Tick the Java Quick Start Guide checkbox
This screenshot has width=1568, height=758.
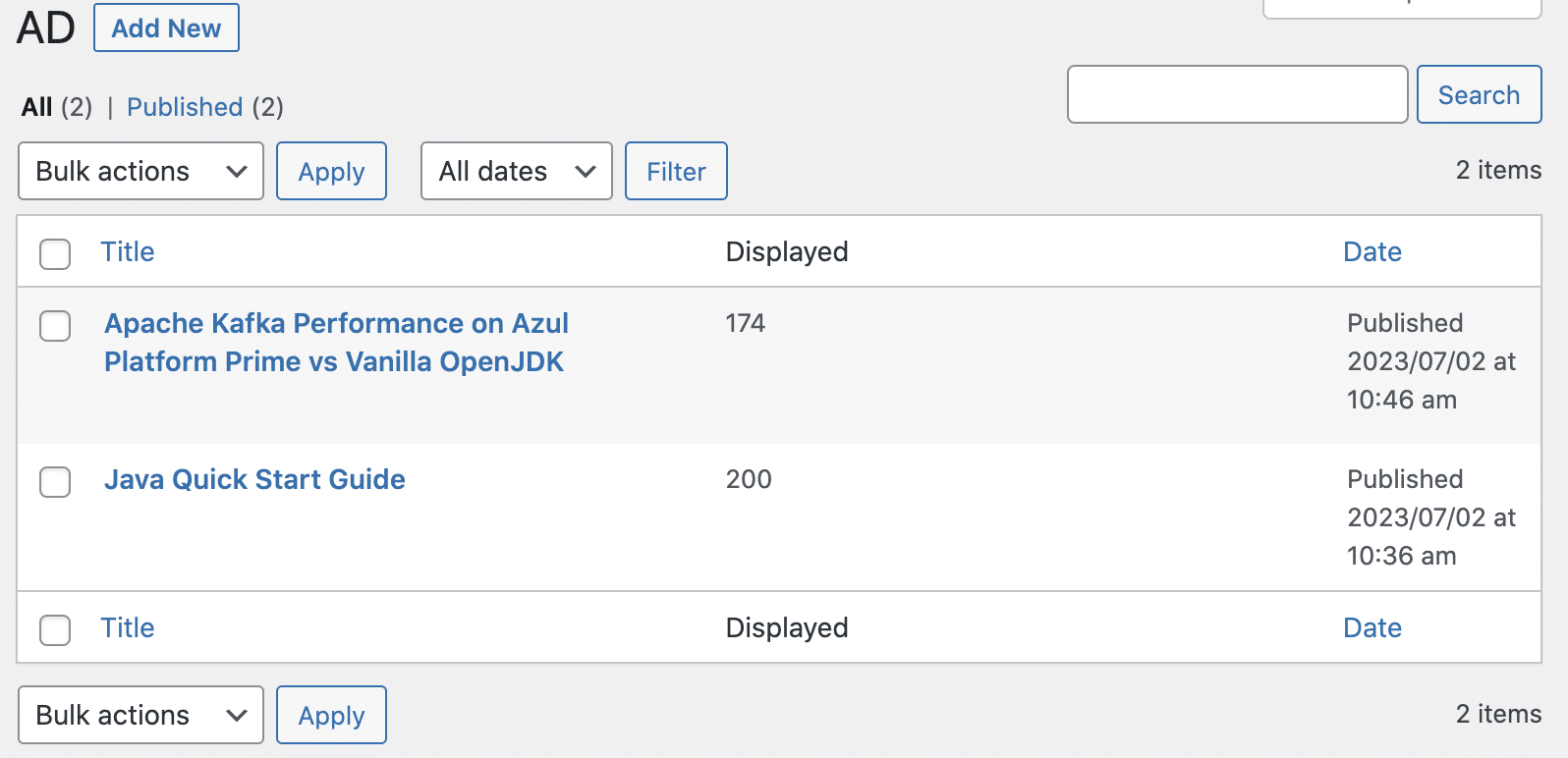pos(55,482)
